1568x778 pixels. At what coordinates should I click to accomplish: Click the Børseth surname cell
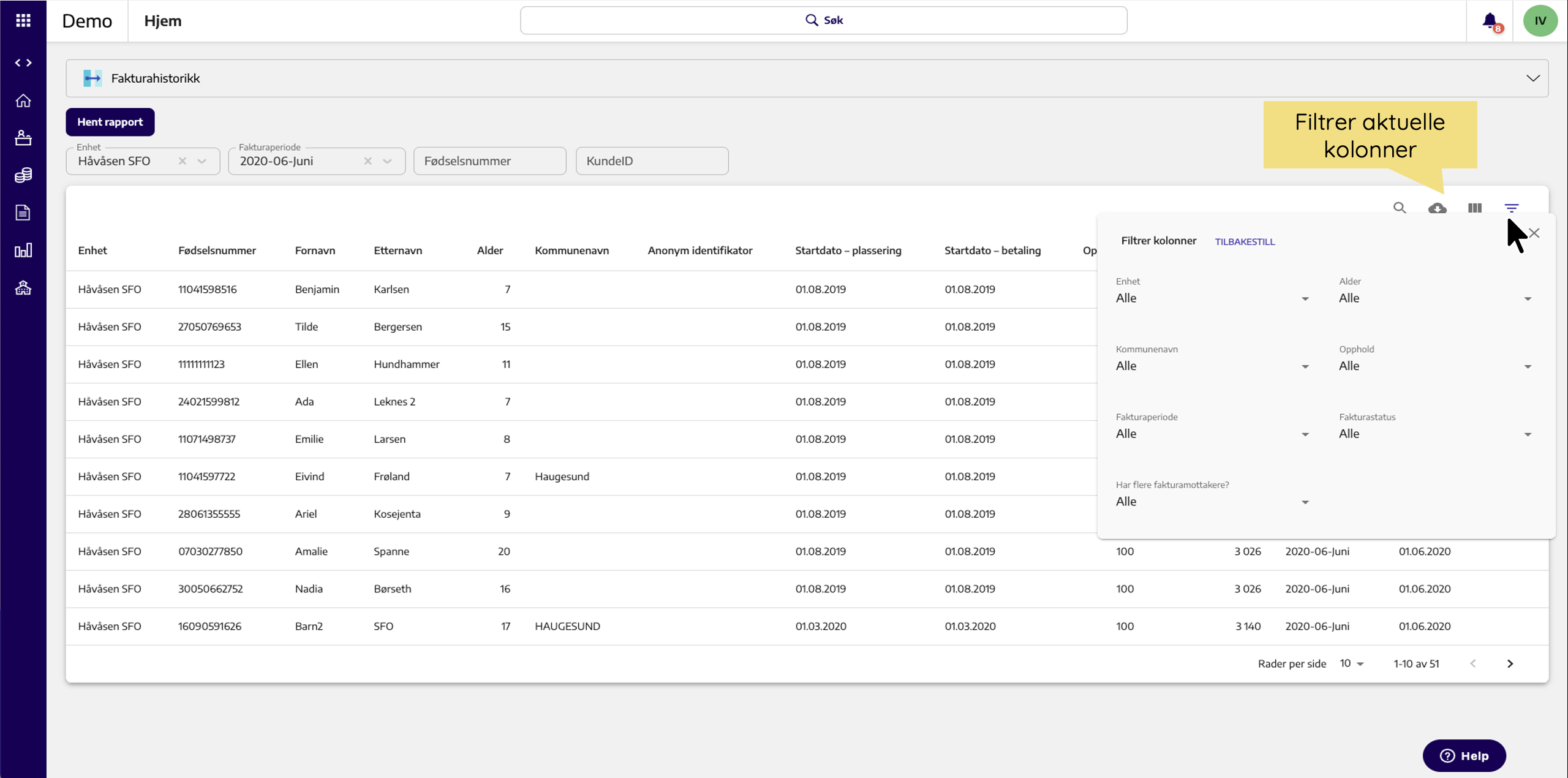(393, 589)
